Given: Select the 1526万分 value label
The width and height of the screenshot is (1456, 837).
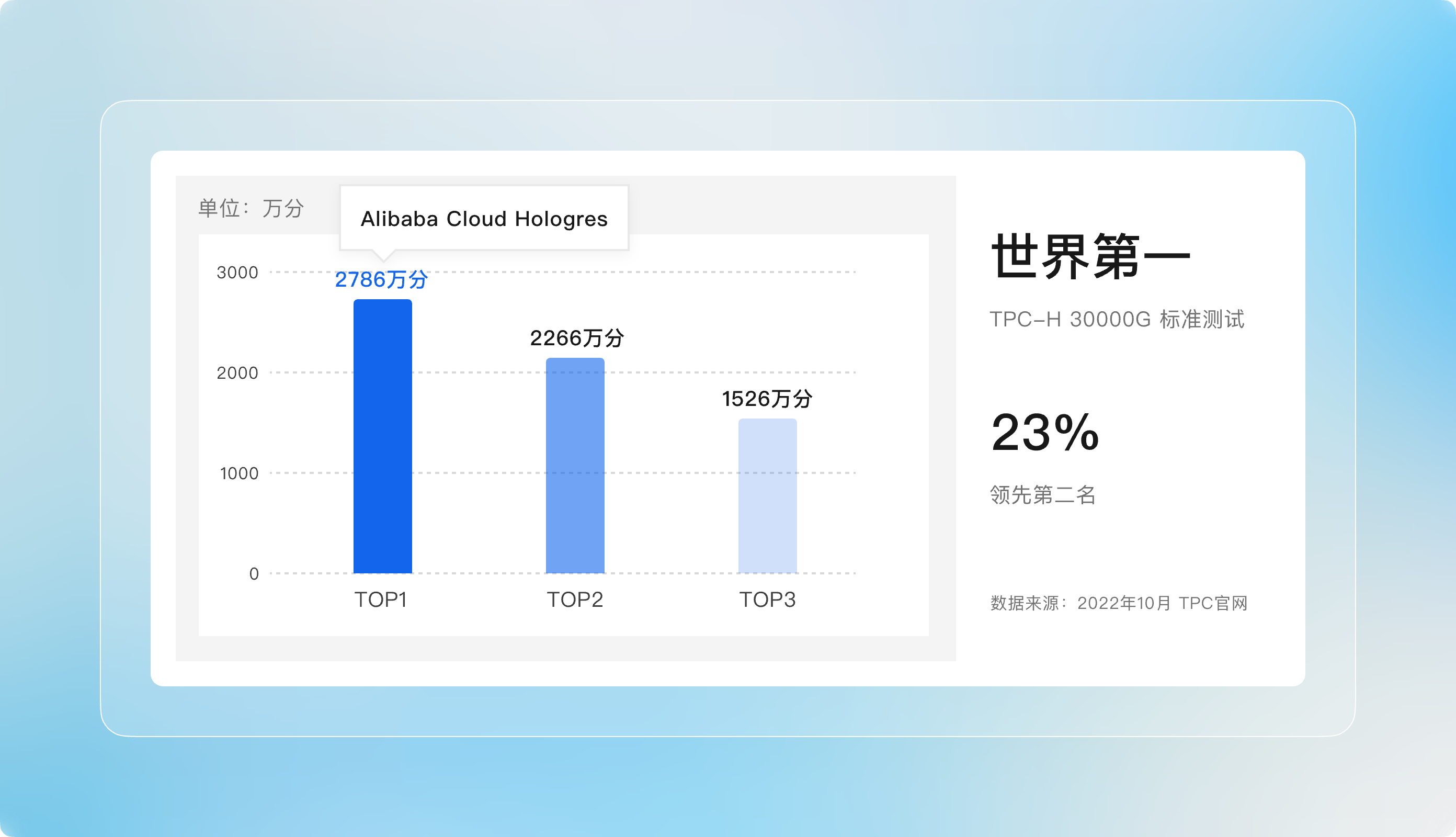Looking at the screenshot, I should (x=767, y=399).
